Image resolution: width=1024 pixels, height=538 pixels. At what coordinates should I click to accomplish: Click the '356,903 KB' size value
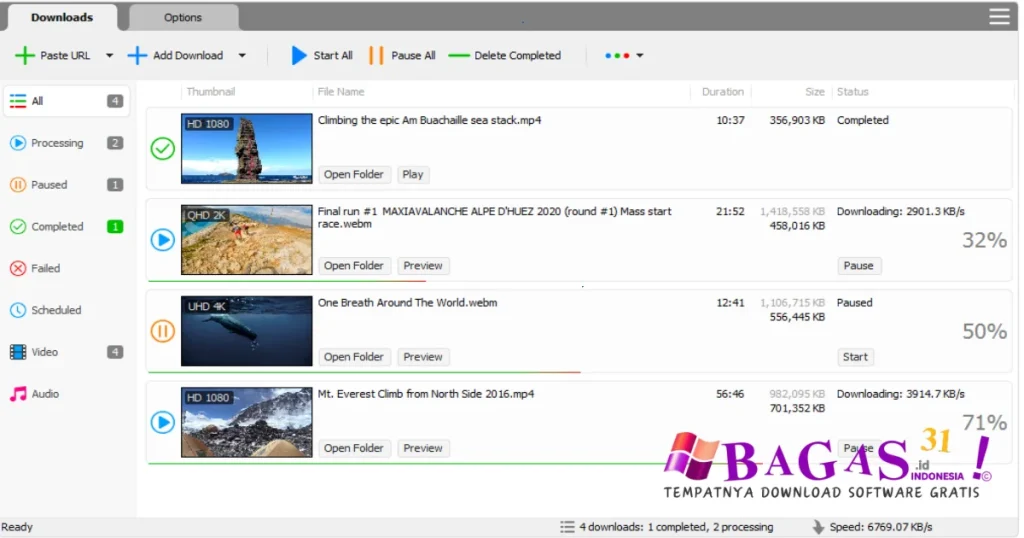(x=797, y=120)
